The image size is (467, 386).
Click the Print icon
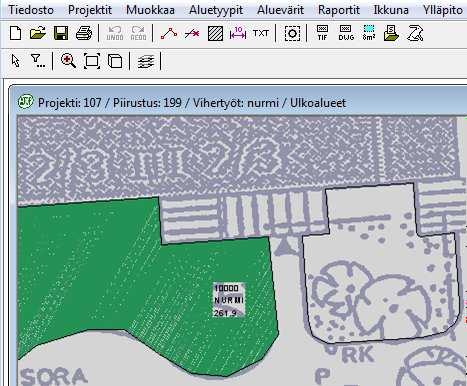coord(84,33)
